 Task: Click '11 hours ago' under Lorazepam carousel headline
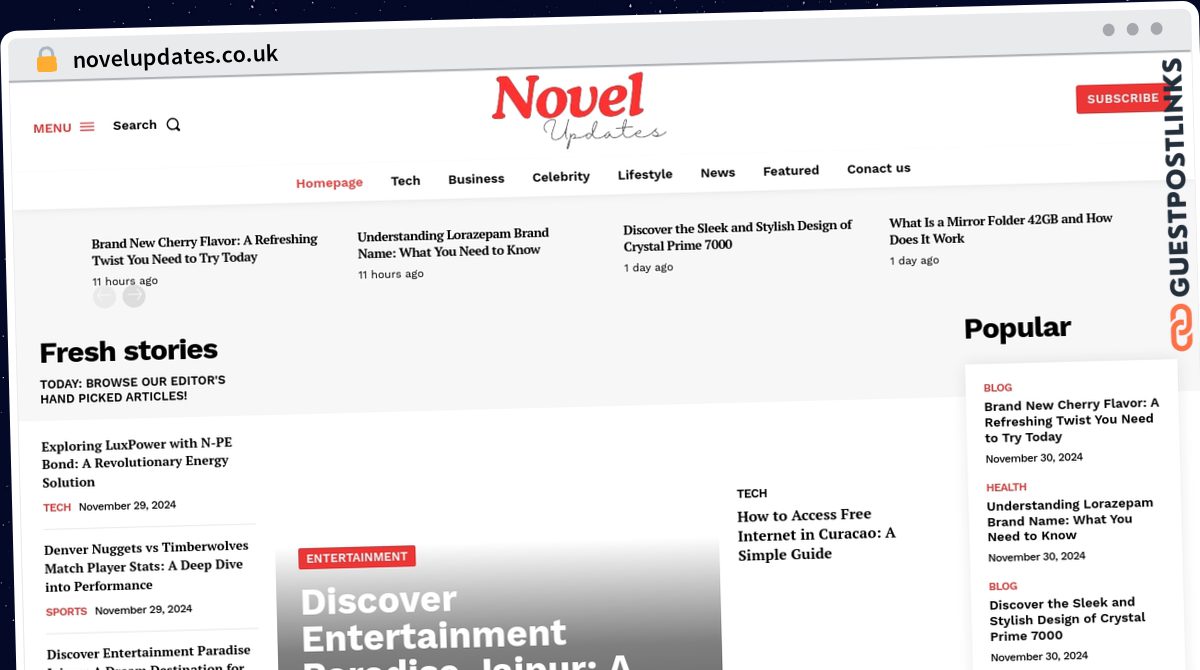391,274
